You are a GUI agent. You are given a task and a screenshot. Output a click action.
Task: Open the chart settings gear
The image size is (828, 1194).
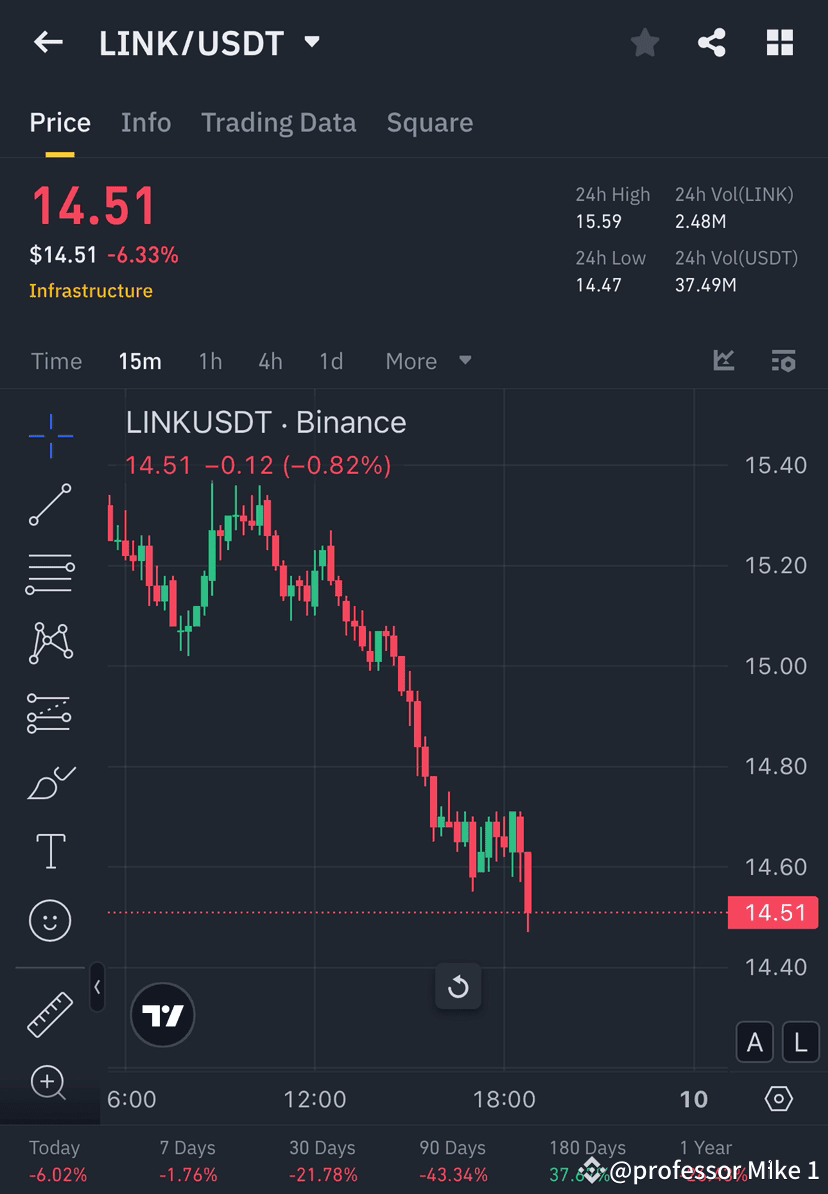779,1098
